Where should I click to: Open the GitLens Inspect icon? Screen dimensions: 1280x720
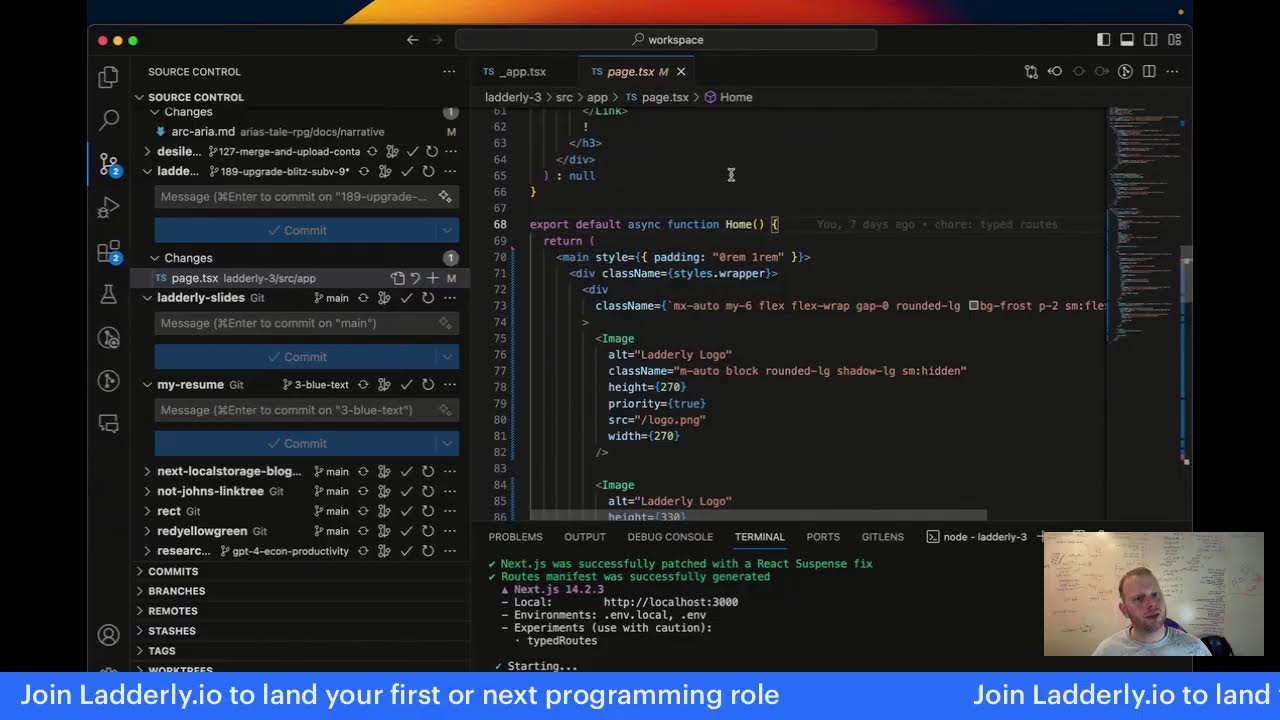(x=108, y=338)
